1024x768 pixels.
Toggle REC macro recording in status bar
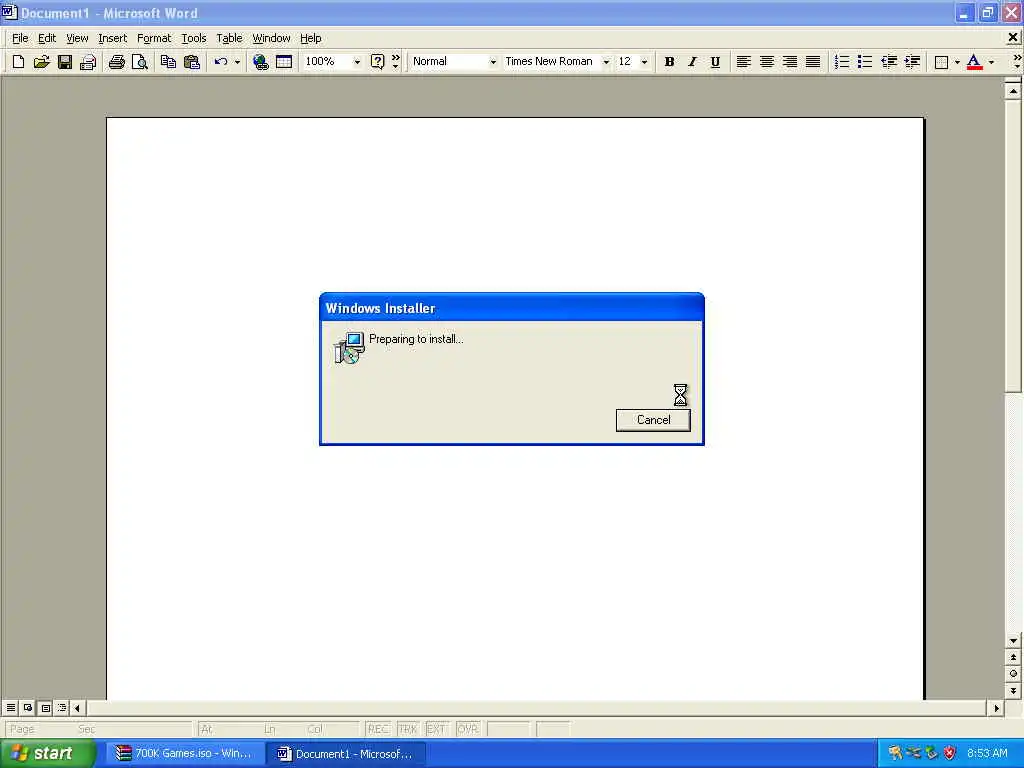point(378,729)
